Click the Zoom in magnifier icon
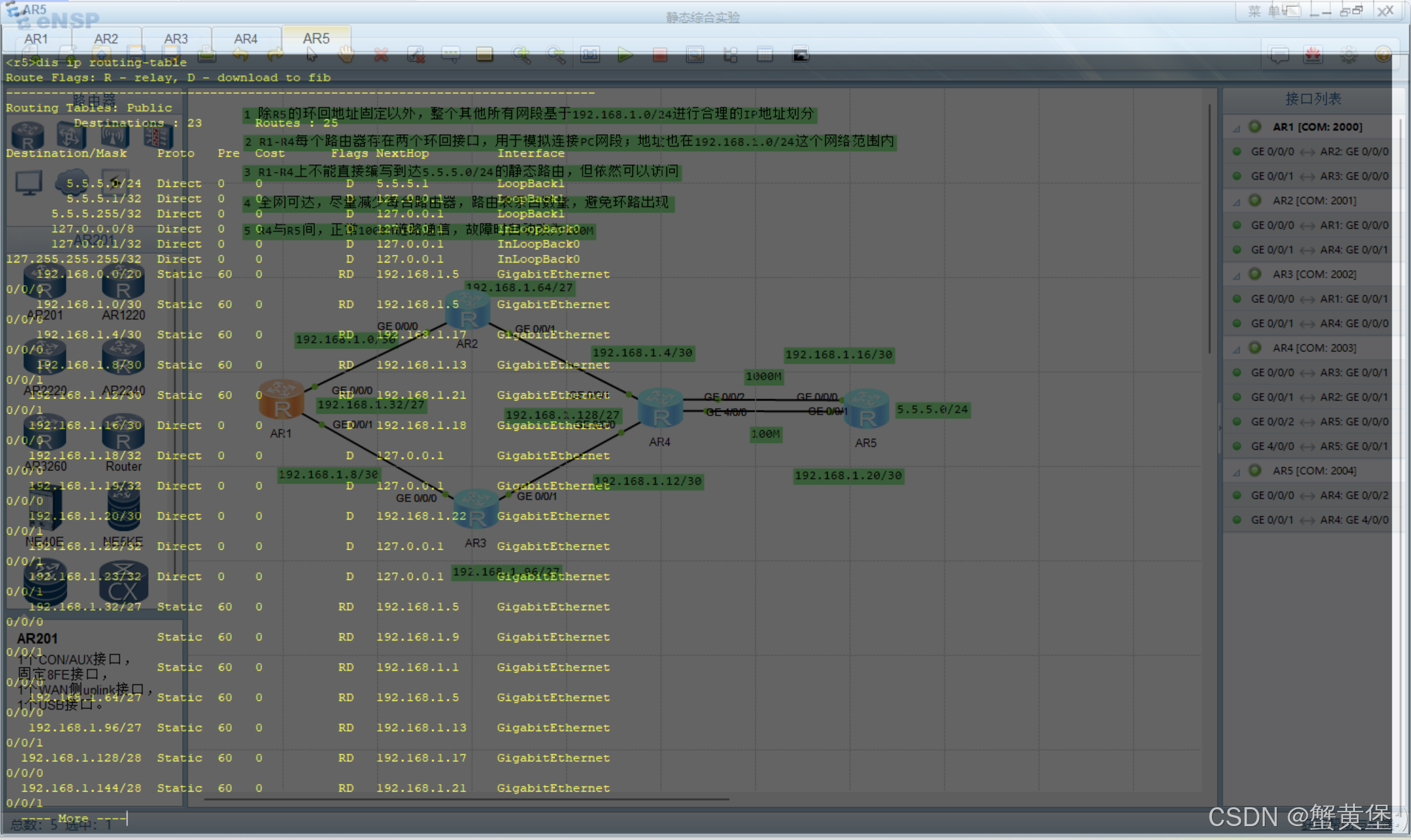Screen dimensions: 1411x840 pyautogui.click(x=521, y=55)
